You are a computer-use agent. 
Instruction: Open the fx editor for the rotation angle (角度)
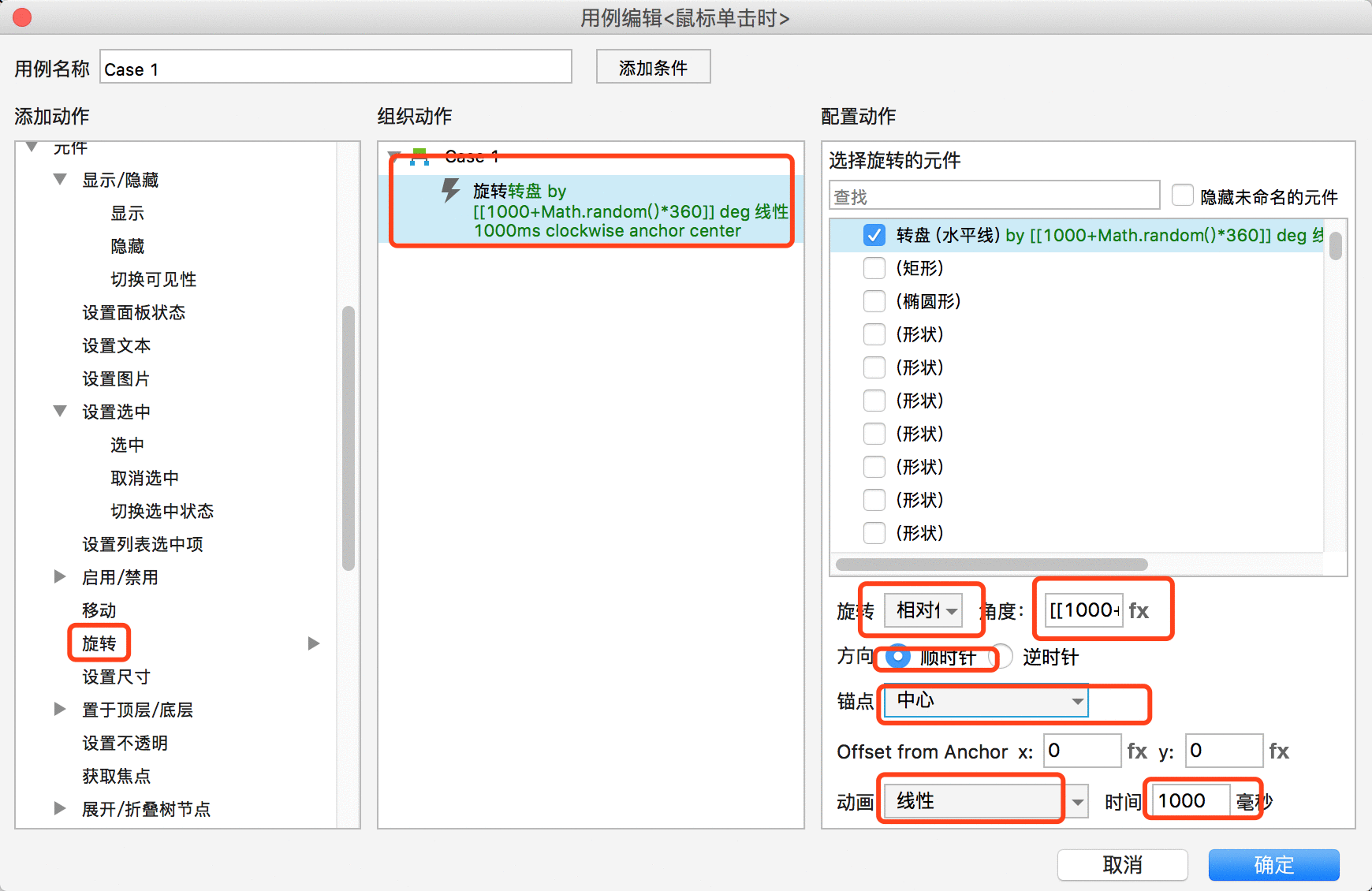(x=1139, y=610)
